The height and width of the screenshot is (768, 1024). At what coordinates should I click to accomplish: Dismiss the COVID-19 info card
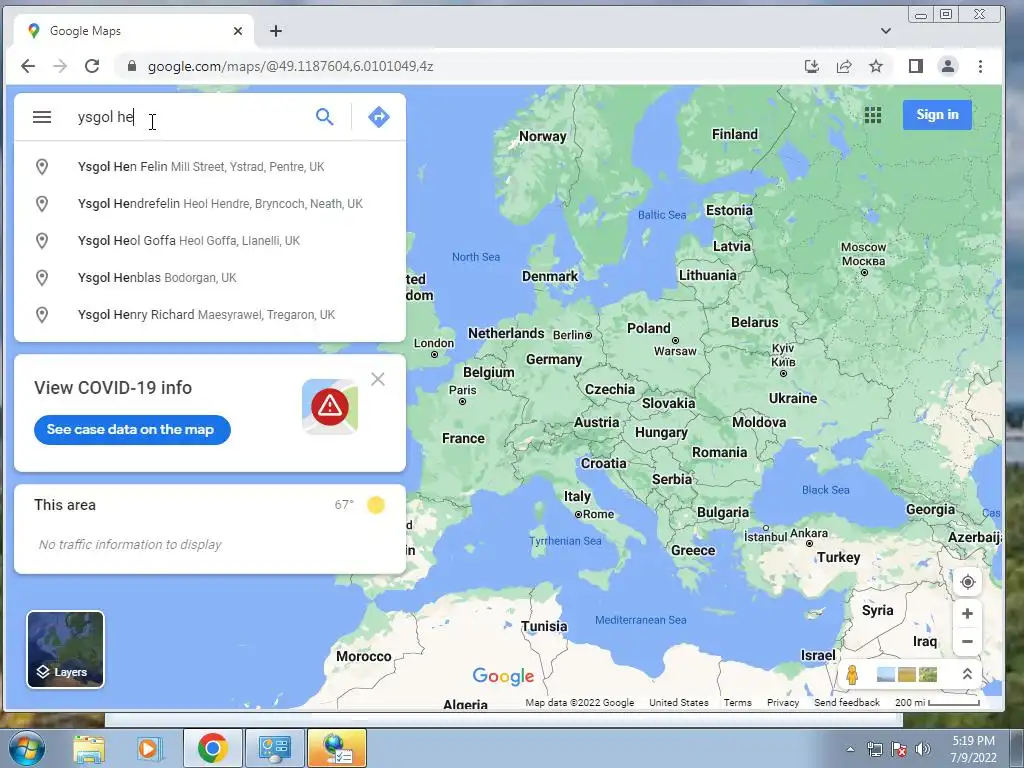point(377,379)
